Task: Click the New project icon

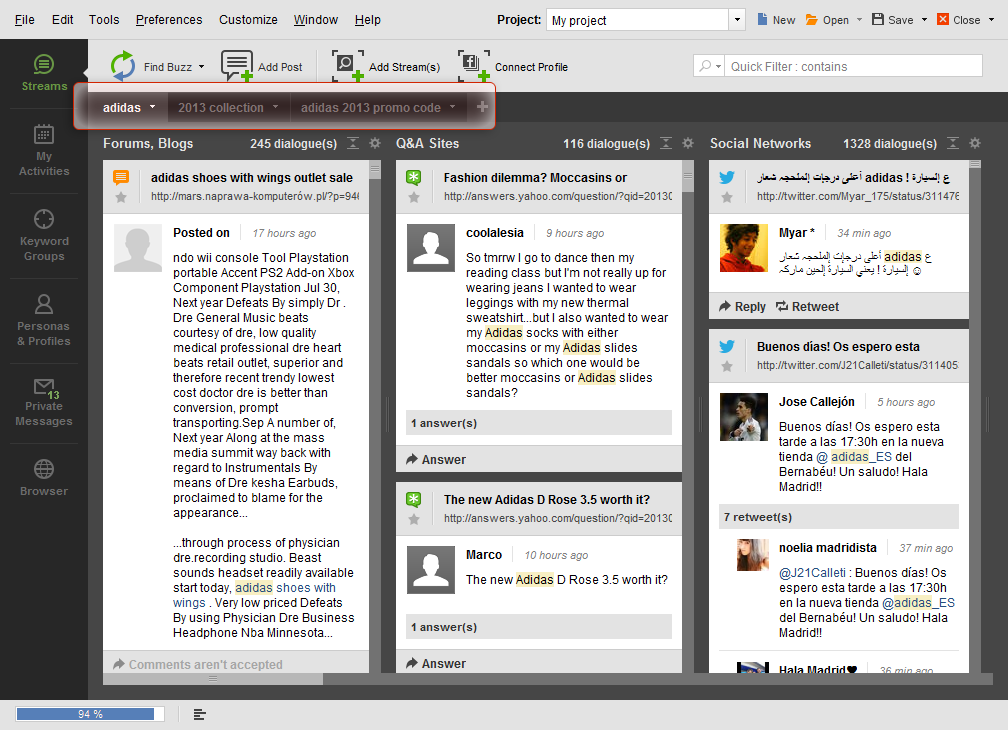Action: tap(762, 19)
